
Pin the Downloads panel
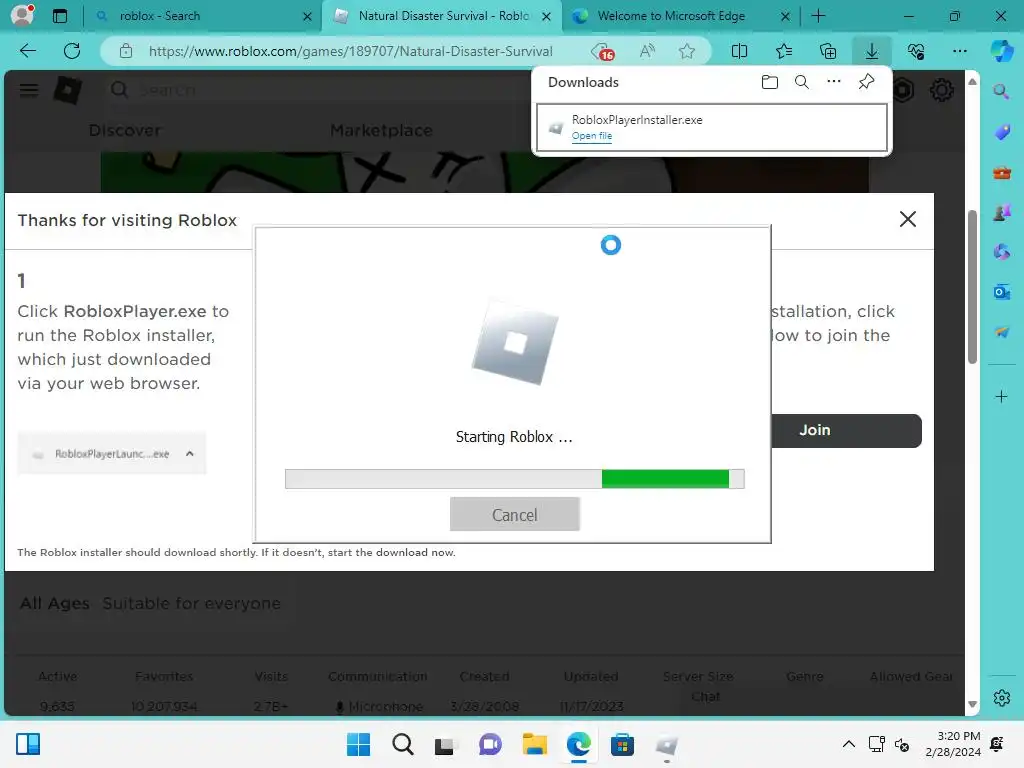pos(866,82)
